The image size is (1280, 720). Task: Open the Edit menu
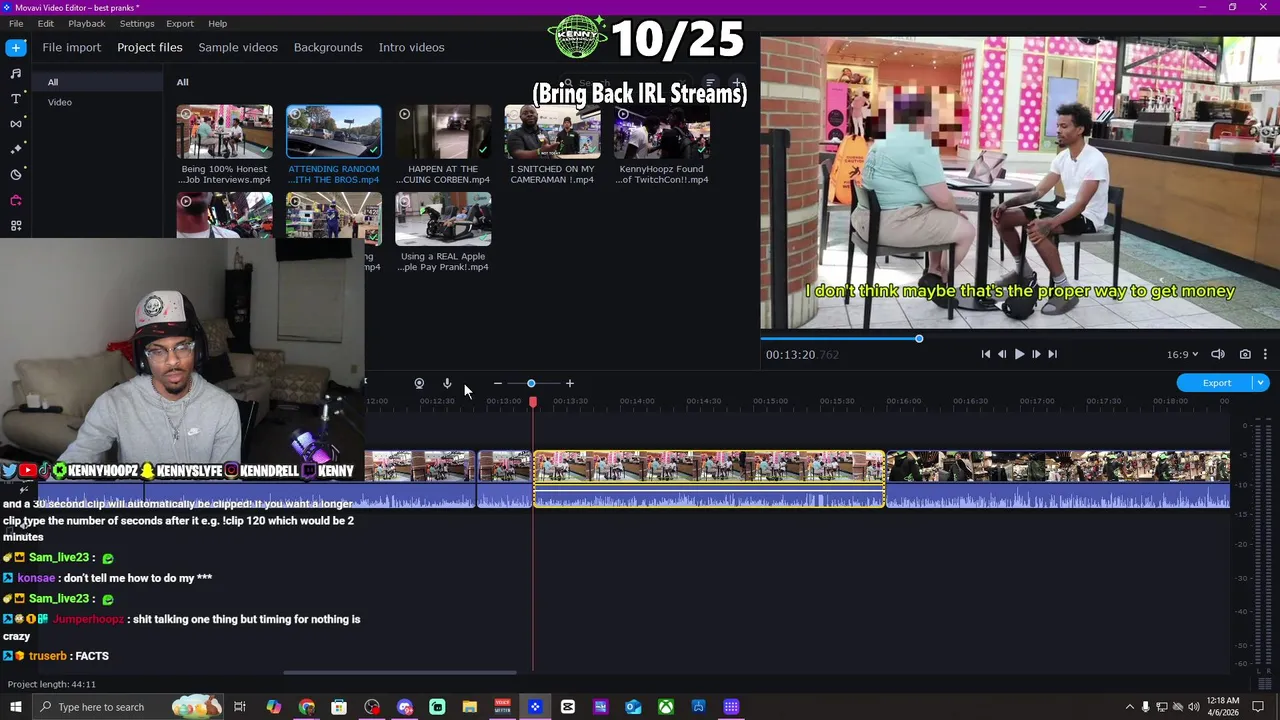tap(46, 23)
